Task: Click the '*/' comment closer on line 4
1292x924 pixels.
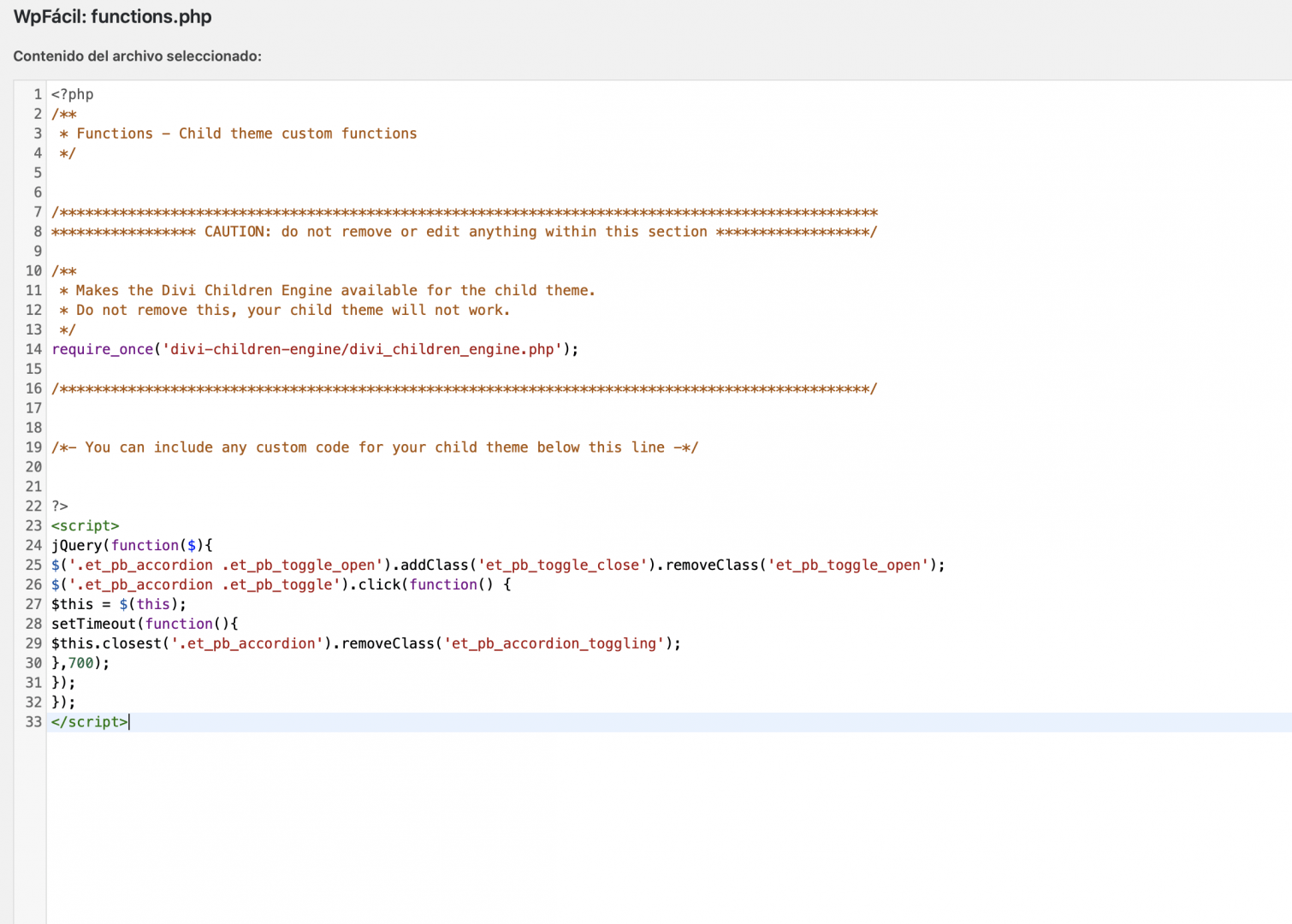Action: [x=68, y=153]
